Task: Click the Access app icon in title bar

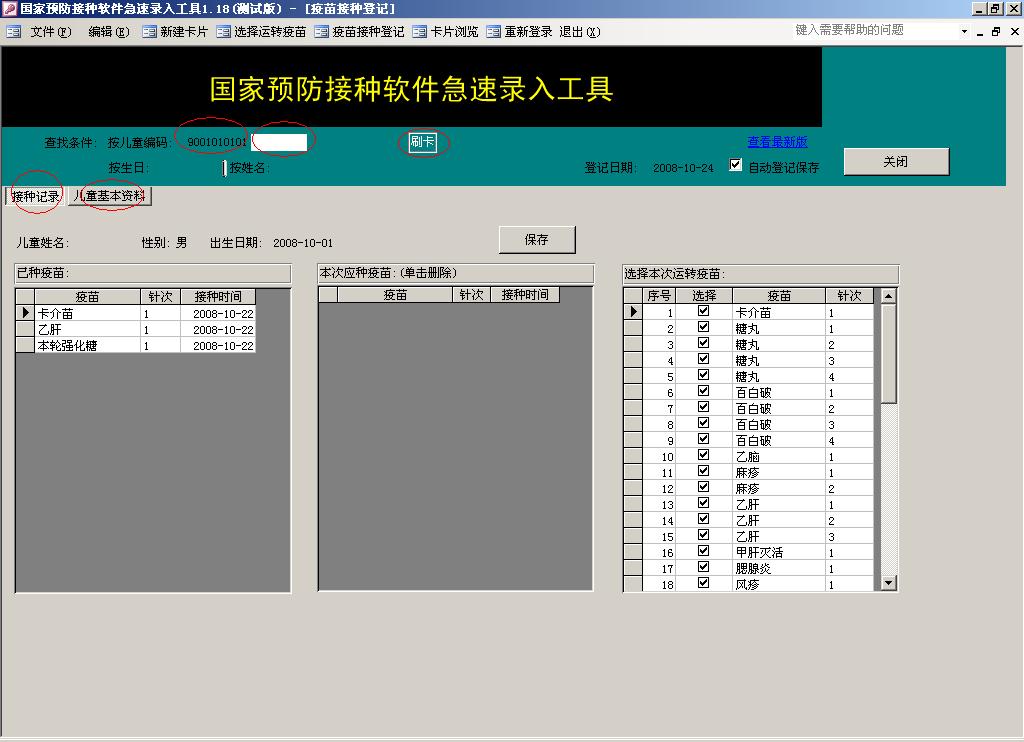Action: point(9,8)
